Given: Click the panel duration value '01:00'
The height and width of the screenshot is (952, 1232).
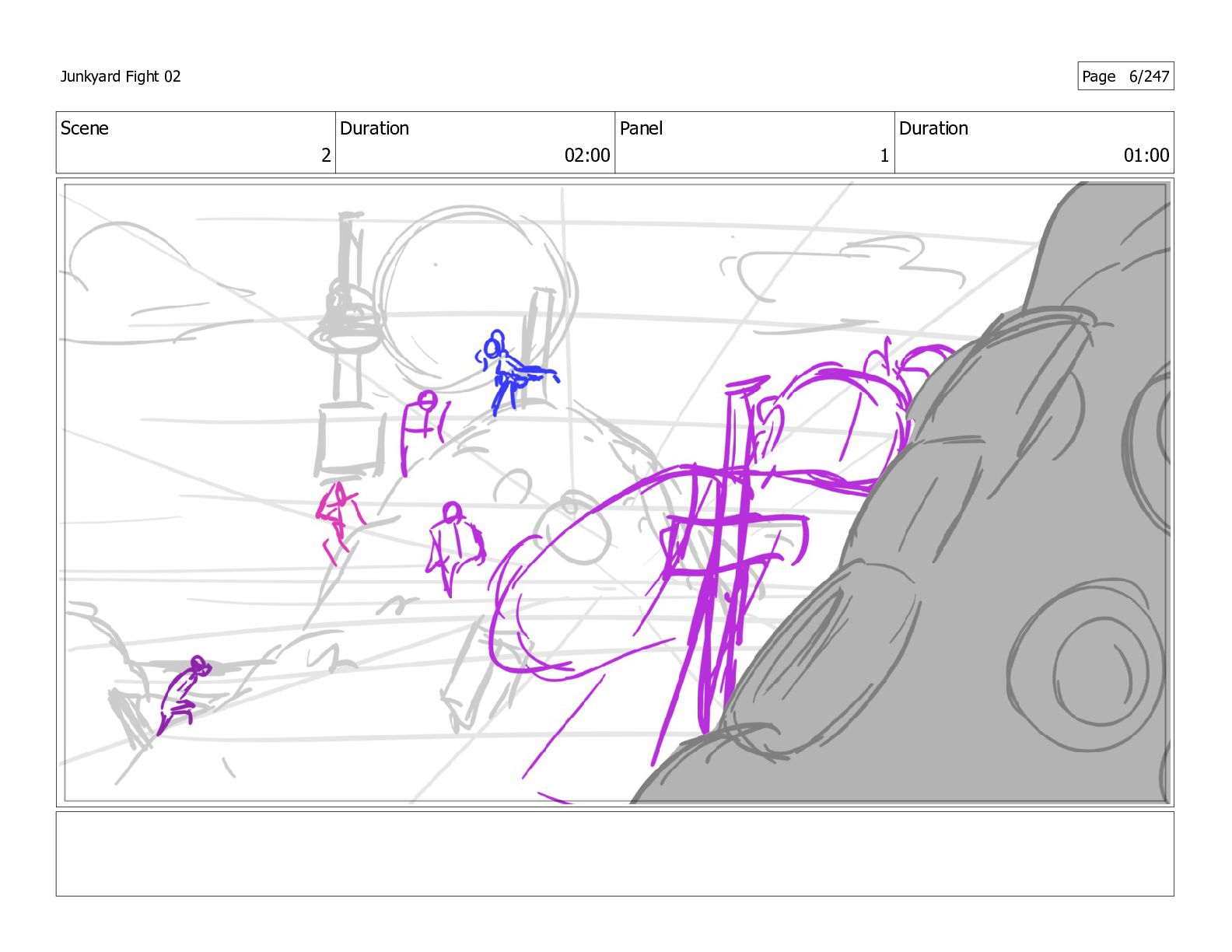Looking at the screenshot, I should pos(1146,156).
